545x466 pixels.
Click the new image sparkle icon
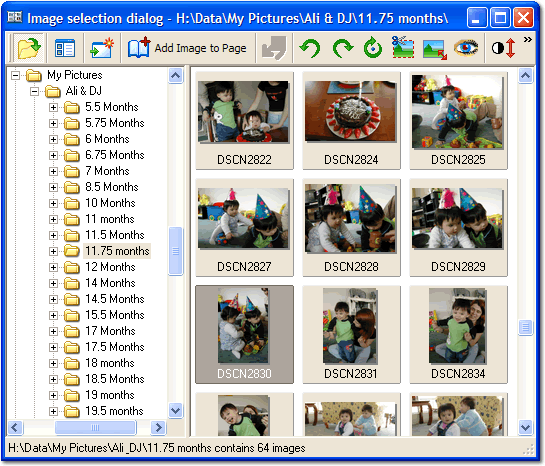click(101, 48)
